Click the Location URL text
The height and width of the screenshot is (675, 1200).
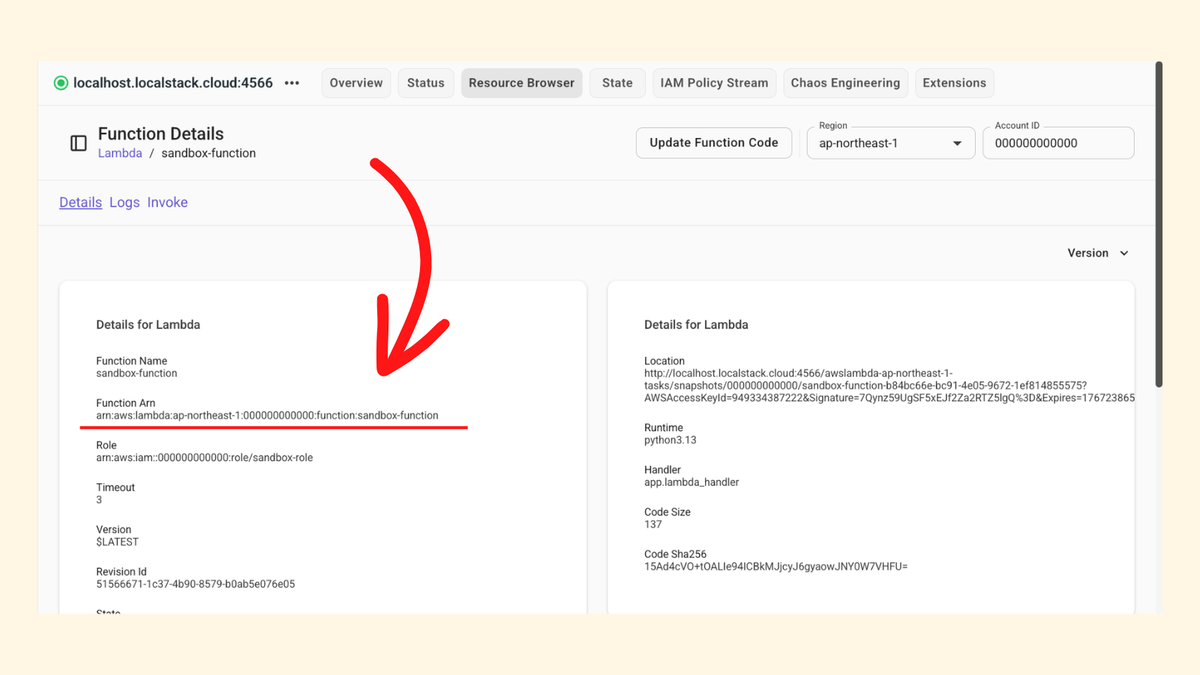889,385
